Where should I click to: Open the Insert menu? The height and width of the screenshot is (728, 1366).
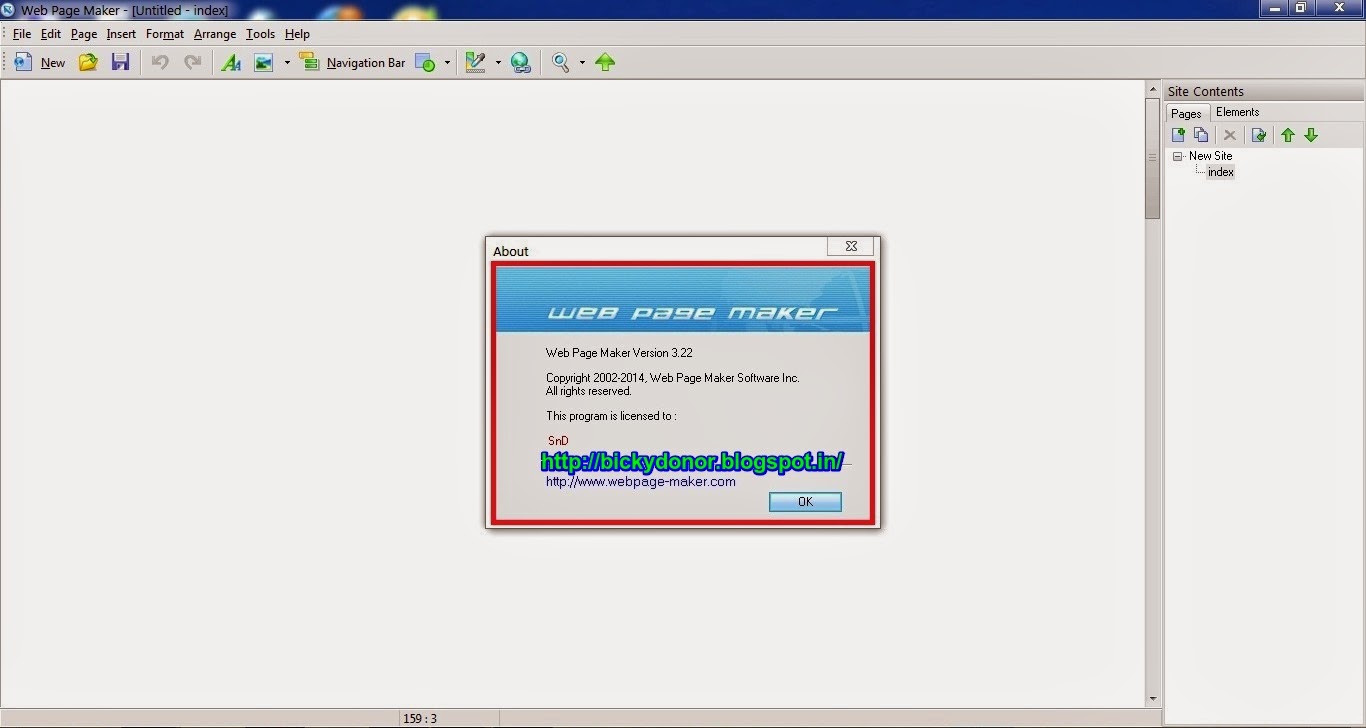(x=121, y=34)
